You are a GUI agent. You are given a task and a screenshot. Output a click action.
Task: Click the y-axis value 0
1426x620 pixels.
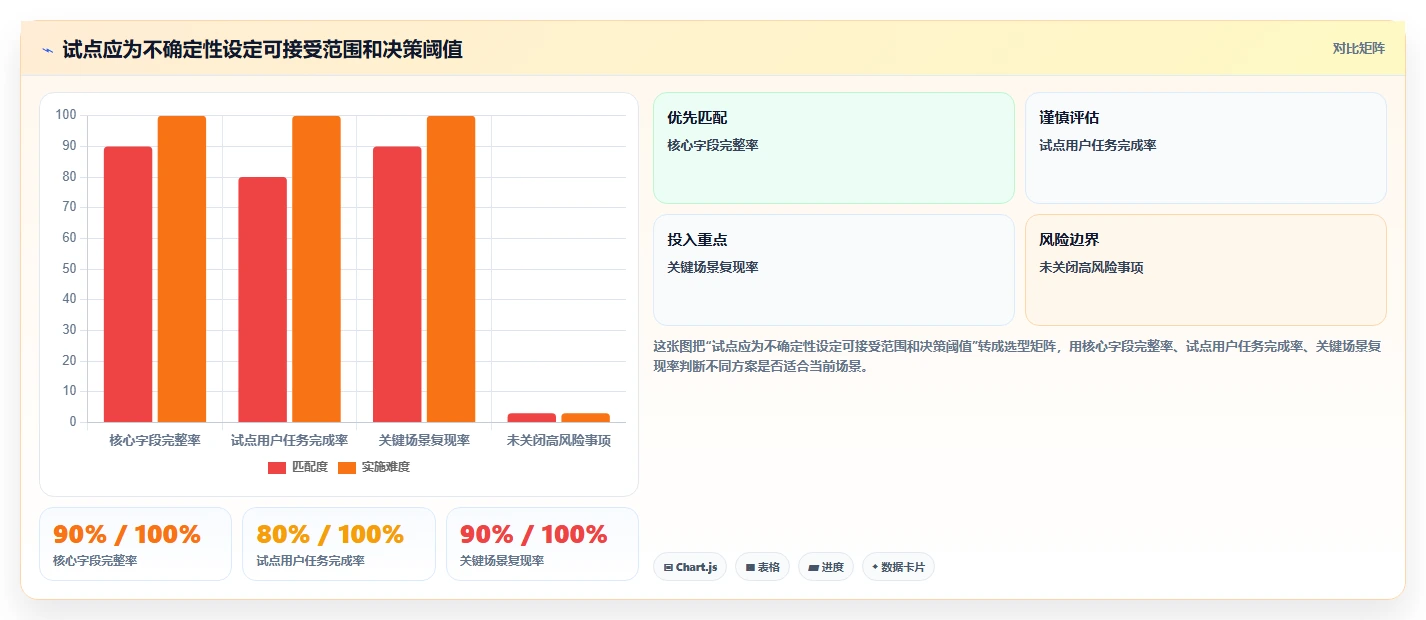click(73, 422)
